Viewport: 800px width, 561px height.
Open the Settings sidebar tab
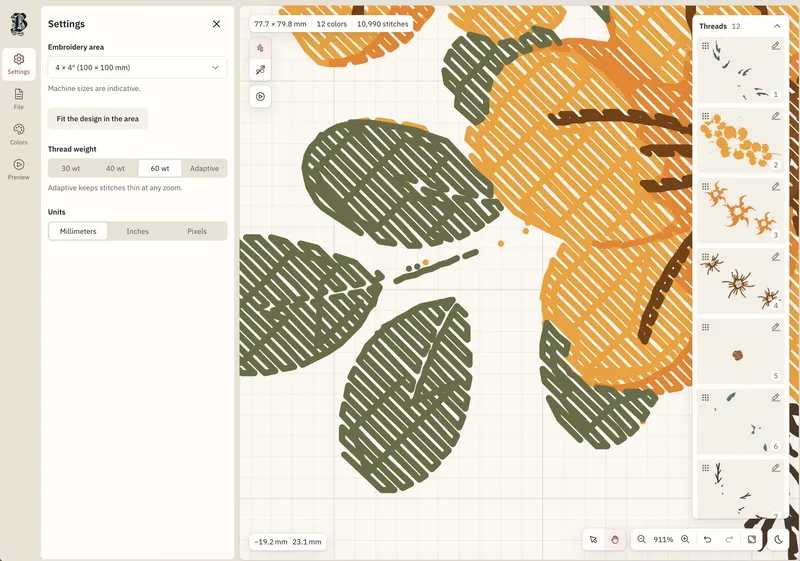pyautogui.click(x=18, y=64)
